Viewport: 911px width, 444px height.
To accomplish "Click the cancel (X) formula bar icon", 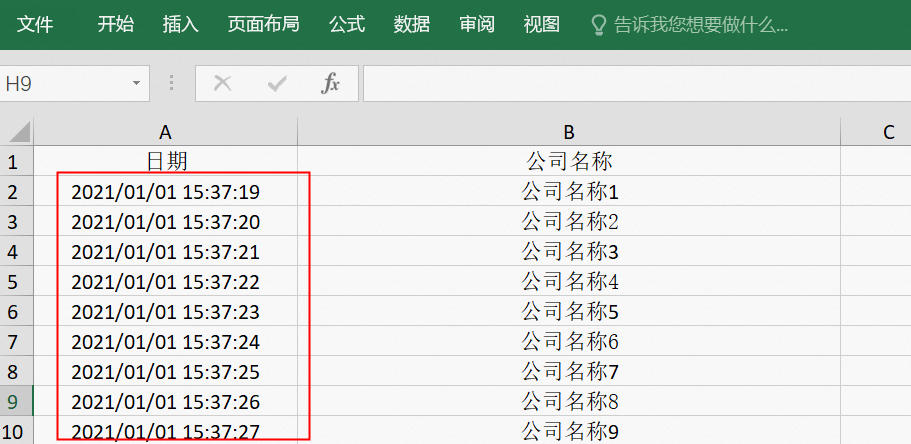I will click(223, 84).
